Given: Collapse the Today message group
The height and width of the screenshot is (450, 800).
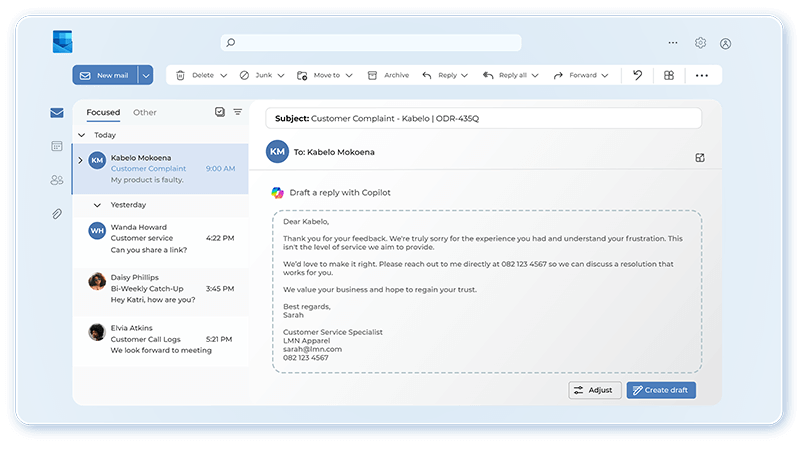Looking at the screenshot, I should [x=82, y=135].
